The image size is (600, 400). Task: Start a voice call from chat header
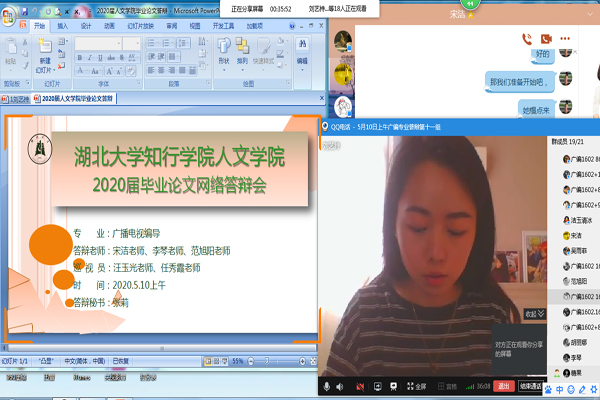coord(526,39)
